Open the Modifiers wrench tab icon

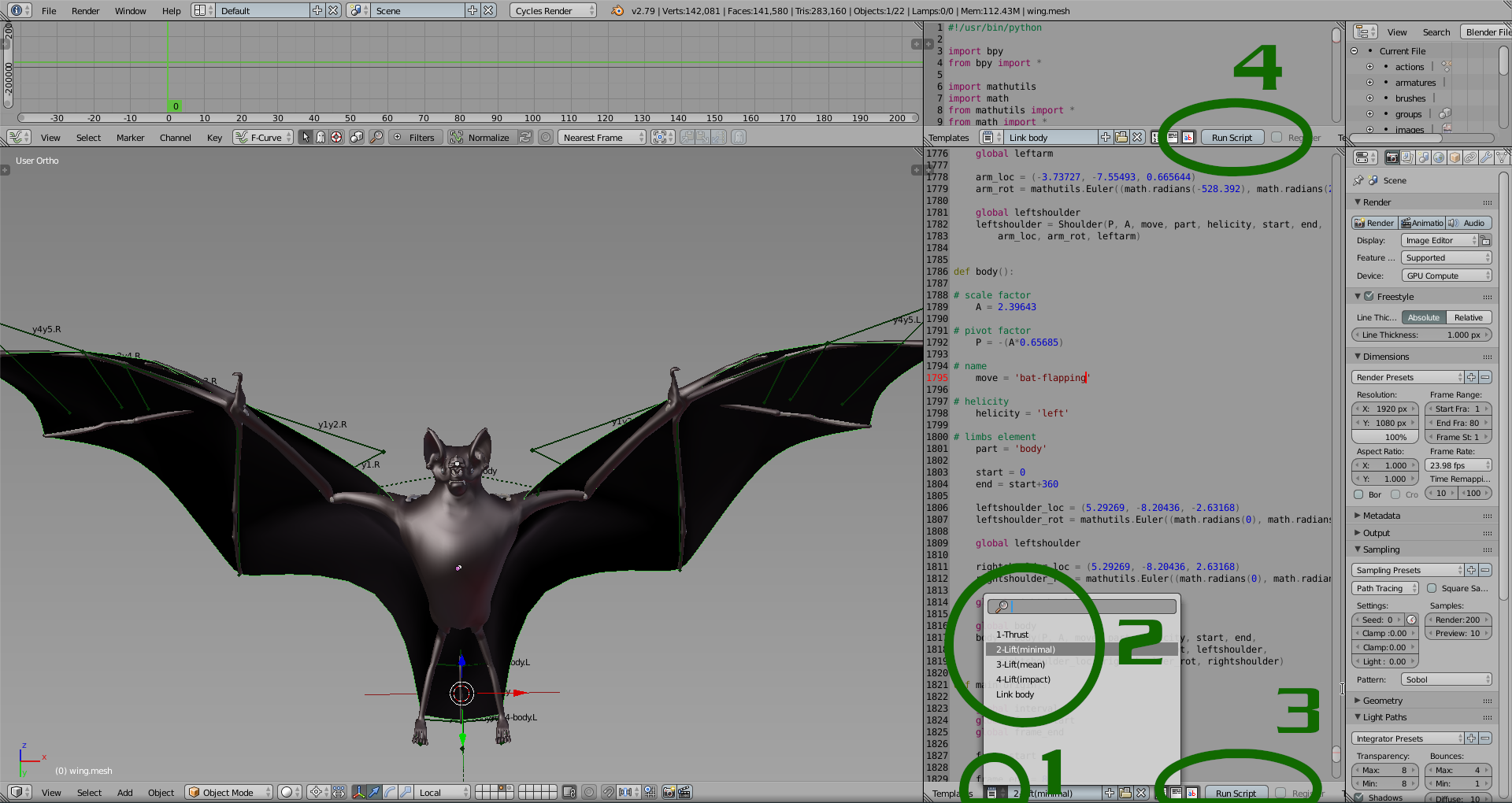pos(1486,157)
